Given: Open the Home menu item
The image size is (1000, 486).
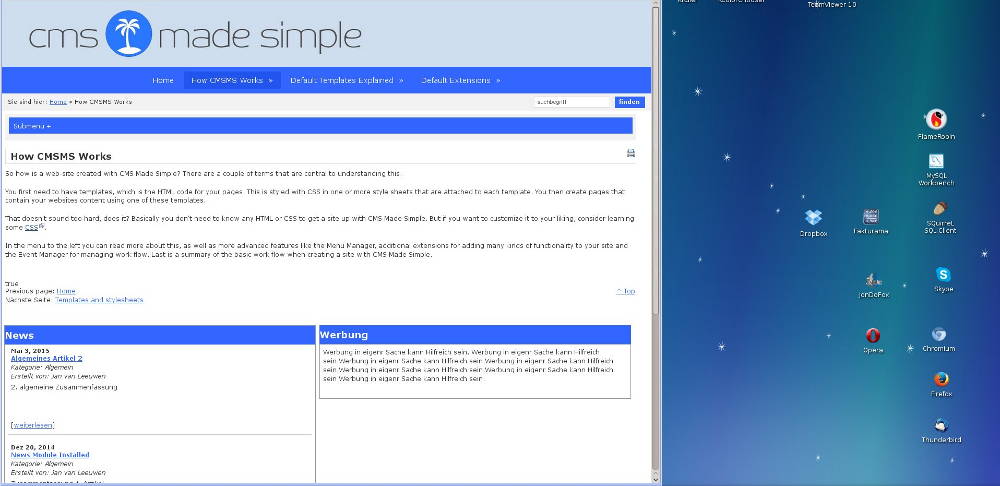Looking at the screenshot, I should [x=163, y=80].
